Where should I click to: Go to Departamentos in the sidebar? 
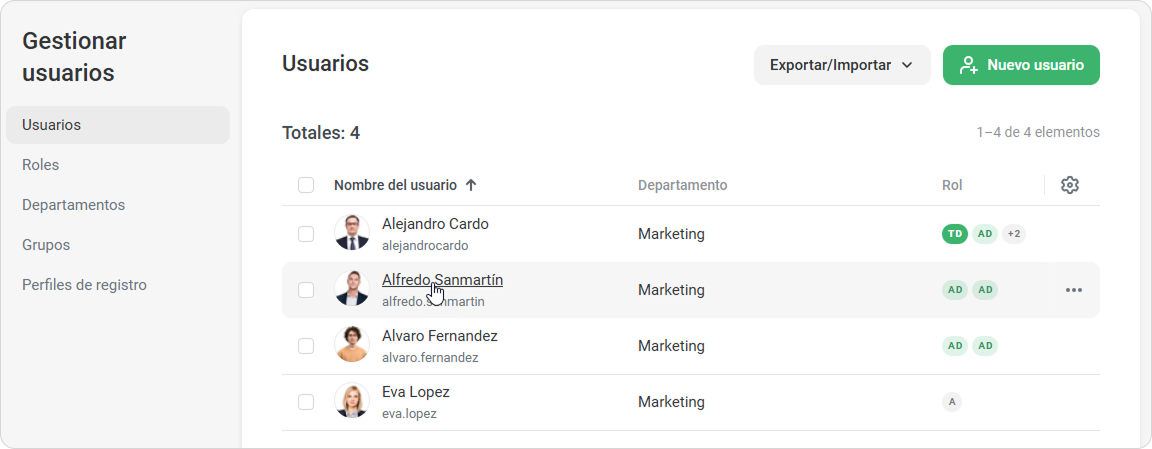click(x=73, y=205)
